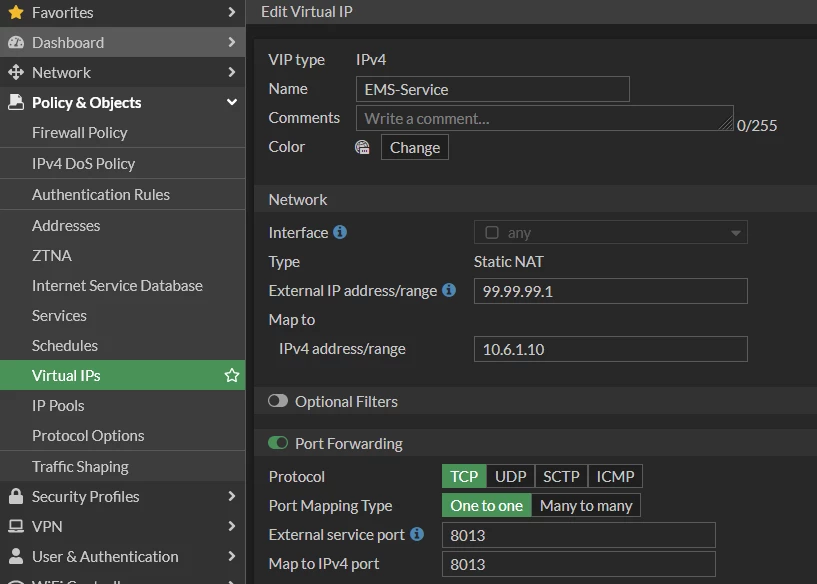Click External IP field 99.99.99.1
This screenshot has width=817, height=584.
tap(611, 291)
